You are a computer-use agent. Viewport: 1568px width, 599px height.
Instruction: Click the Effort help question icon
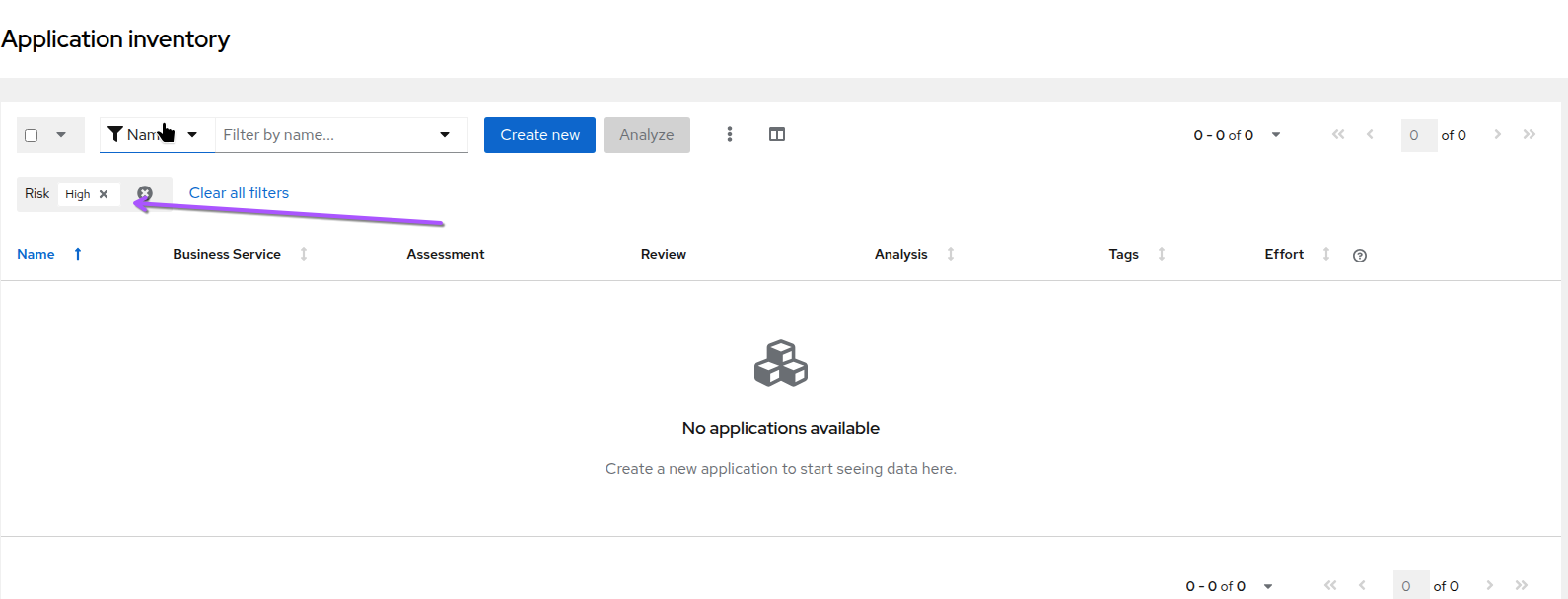[1360, 256]
